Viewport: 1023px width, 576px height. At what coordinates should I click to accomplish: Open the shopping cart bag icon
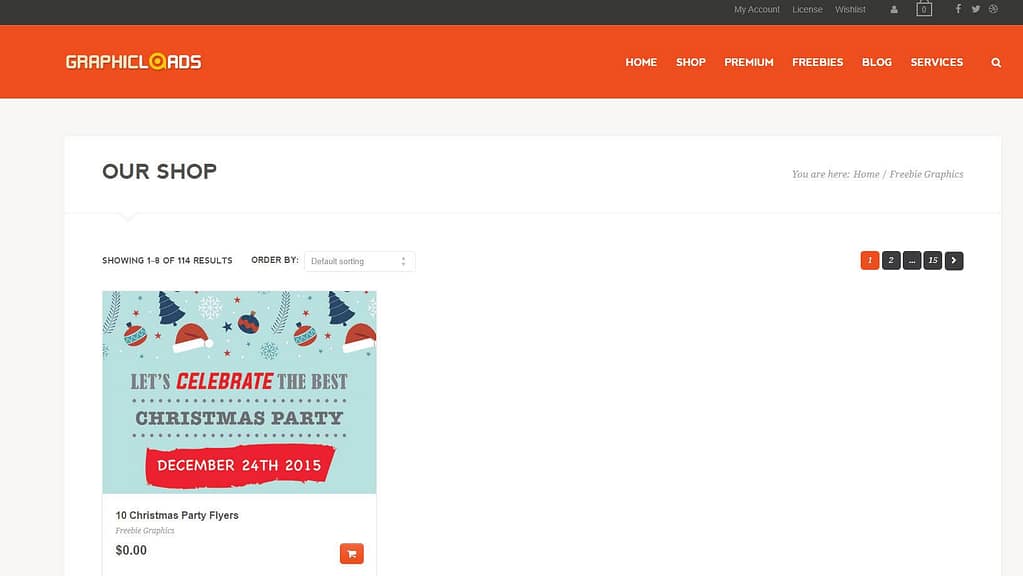[x=924, y=9]
